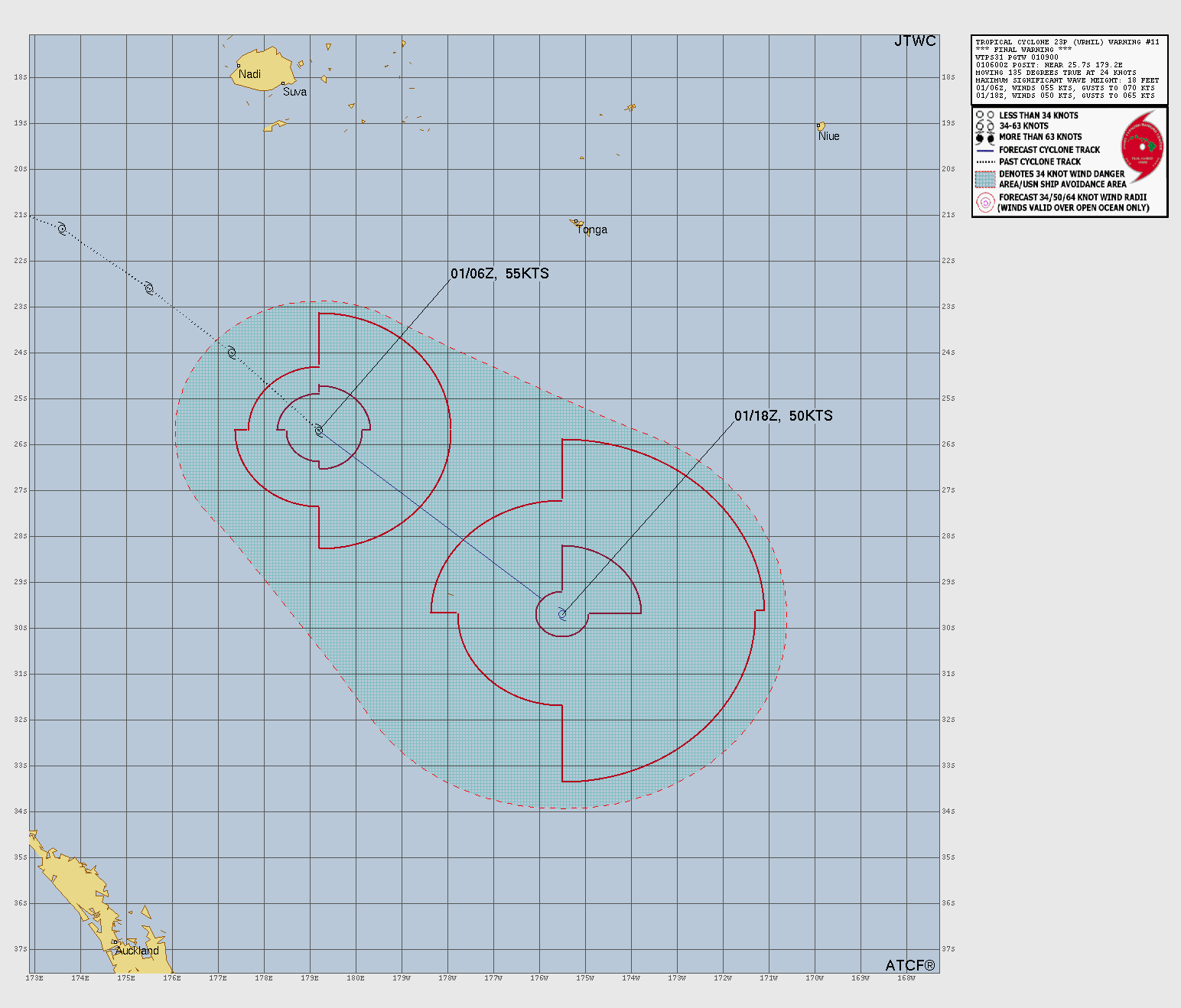1181x1008 pixels.
Task: Click the pink wind radii legend icon
Action: (984, 203)
